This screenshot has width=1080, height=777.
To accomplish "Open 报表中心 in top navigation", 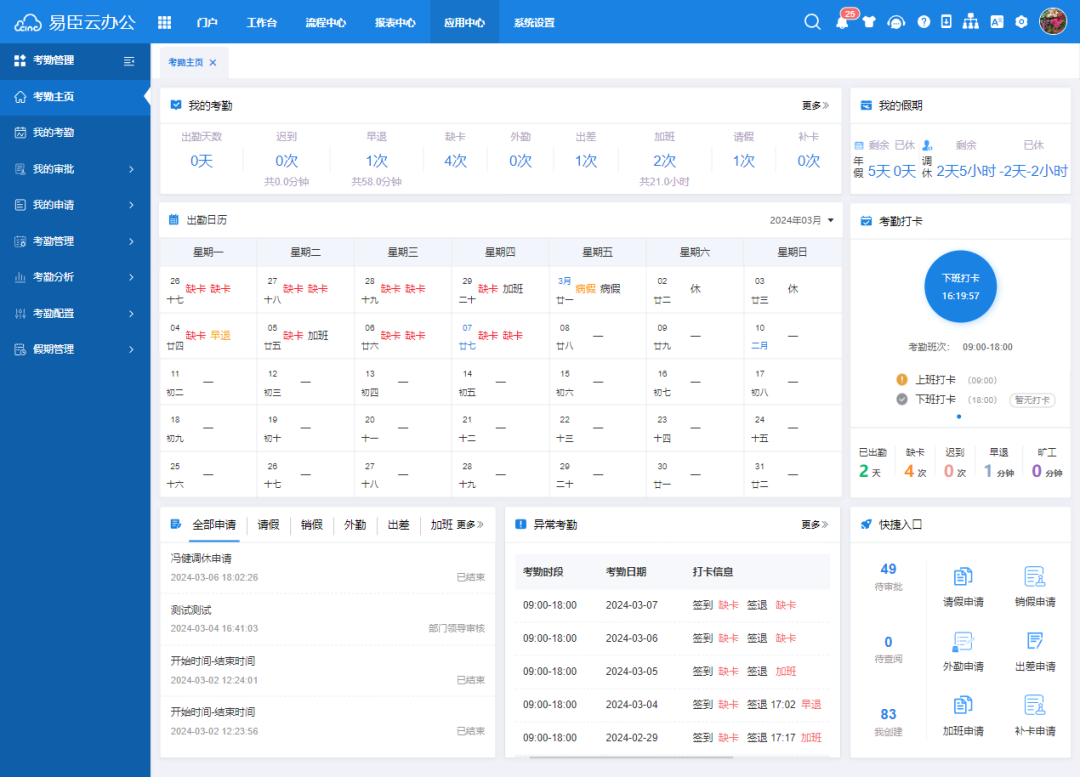I will (395, 22).
